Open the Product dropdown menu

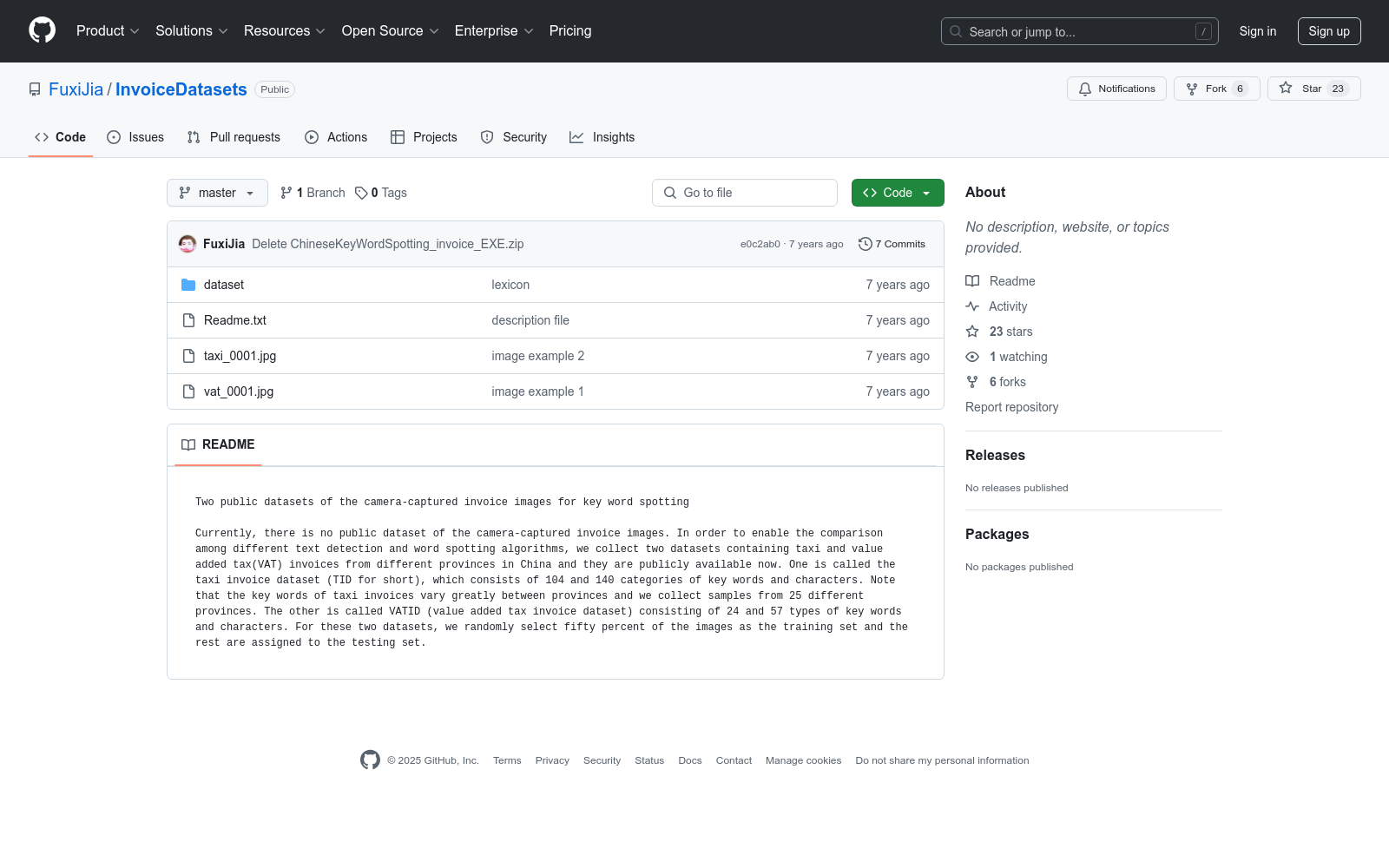coord(108,31)
